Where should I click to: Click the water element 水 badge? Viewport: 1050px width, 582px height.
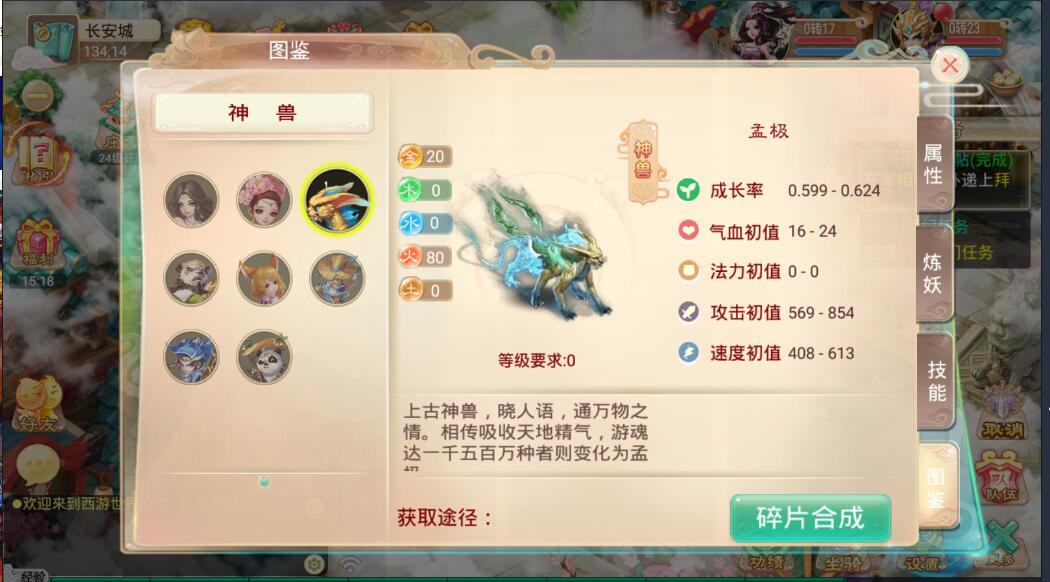click(x=425, y=224)
